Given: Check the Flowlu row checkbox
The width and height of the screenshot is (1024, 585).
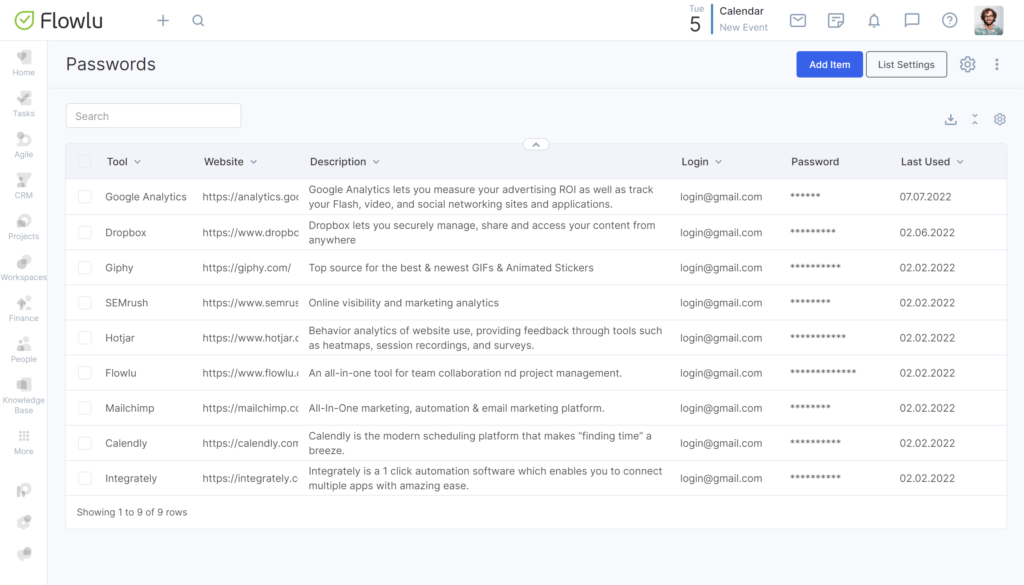Looking at the screenshot, I should [x=85, y=373].
